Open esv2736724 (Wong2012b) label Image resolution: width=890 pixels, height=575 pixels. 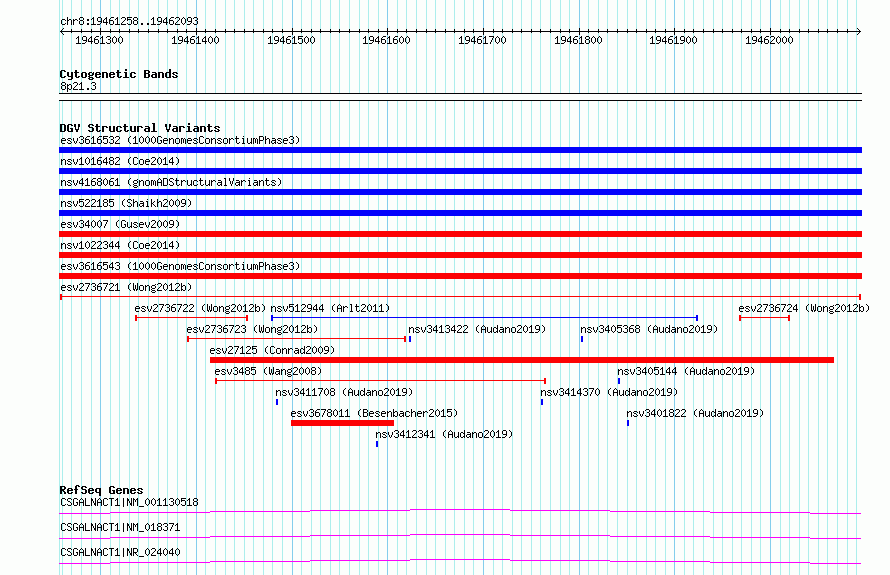804,308
